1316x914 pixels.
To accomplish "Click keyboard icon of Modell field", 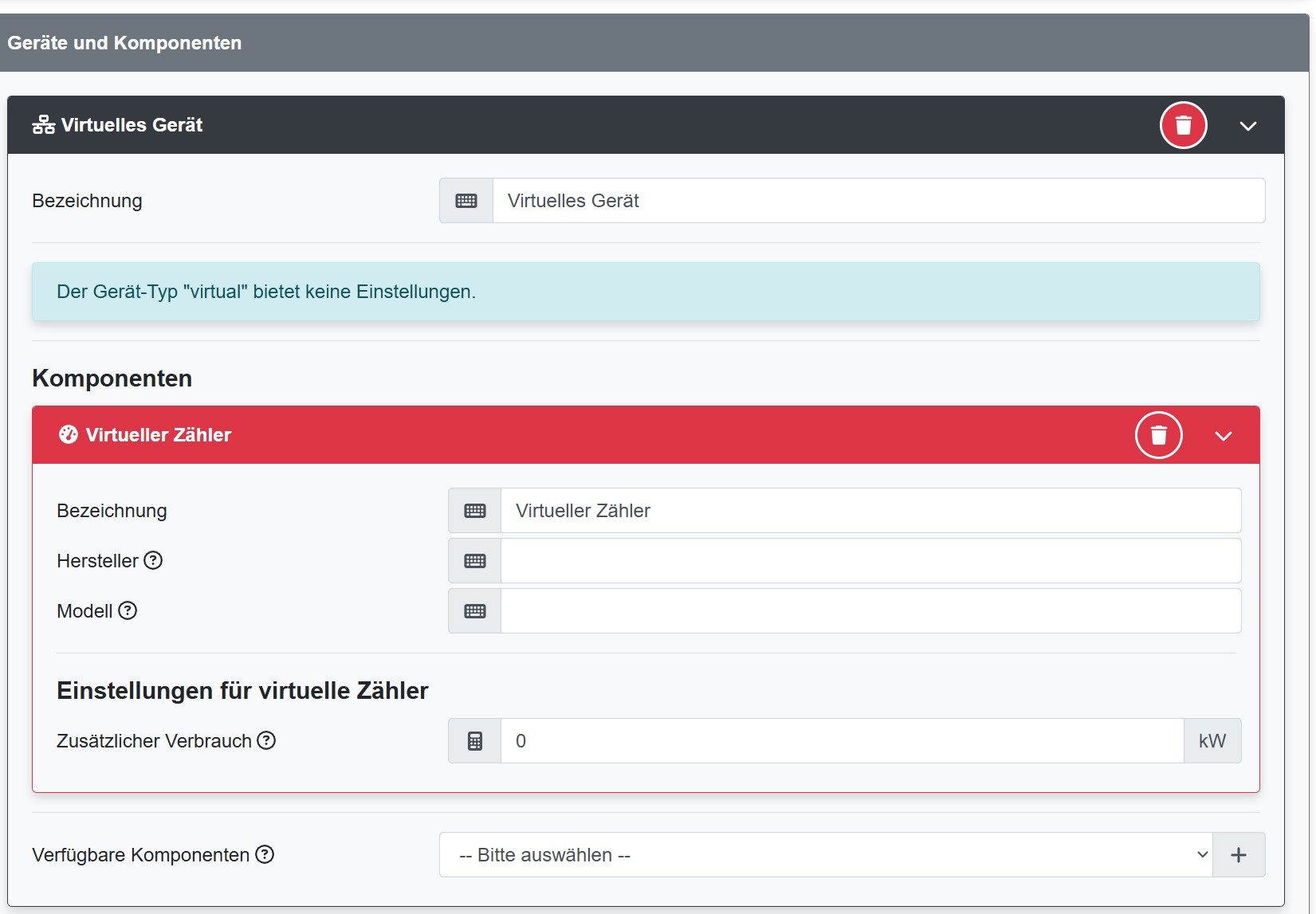I will click(475, 611).
